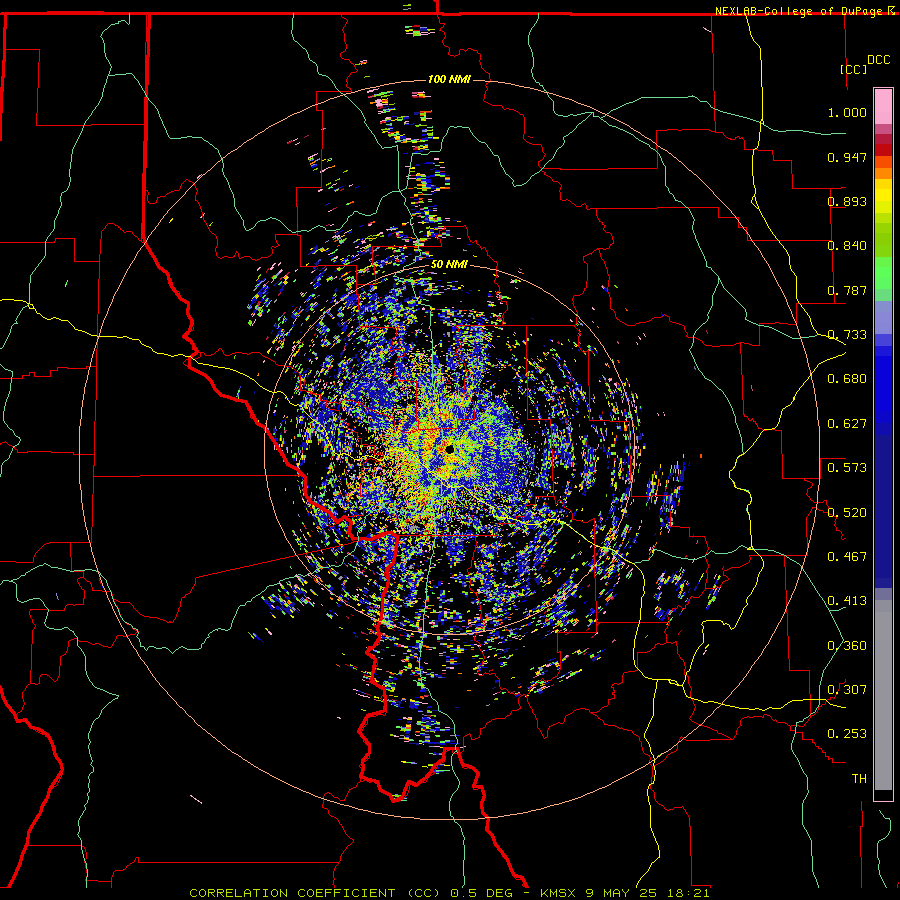Select the 0.947 scale value

click(847, 157)
